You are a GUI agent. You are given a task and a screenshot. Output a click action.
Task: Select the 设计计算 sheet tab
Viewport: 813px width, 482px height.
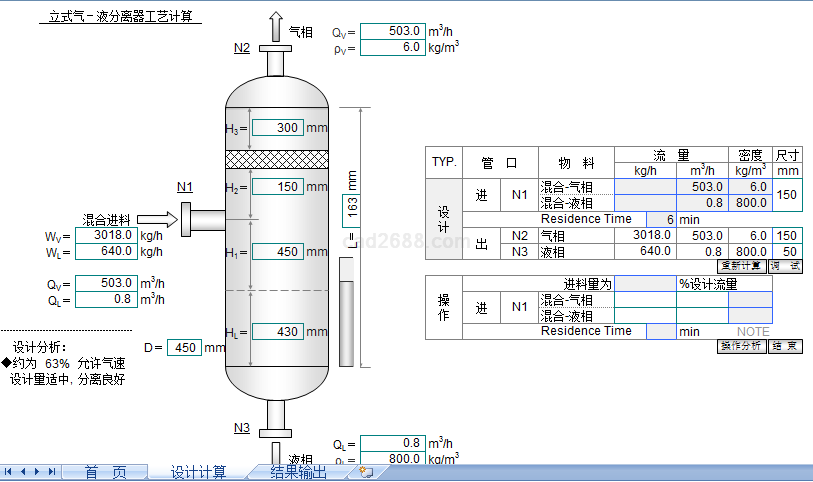coord(198,472)
